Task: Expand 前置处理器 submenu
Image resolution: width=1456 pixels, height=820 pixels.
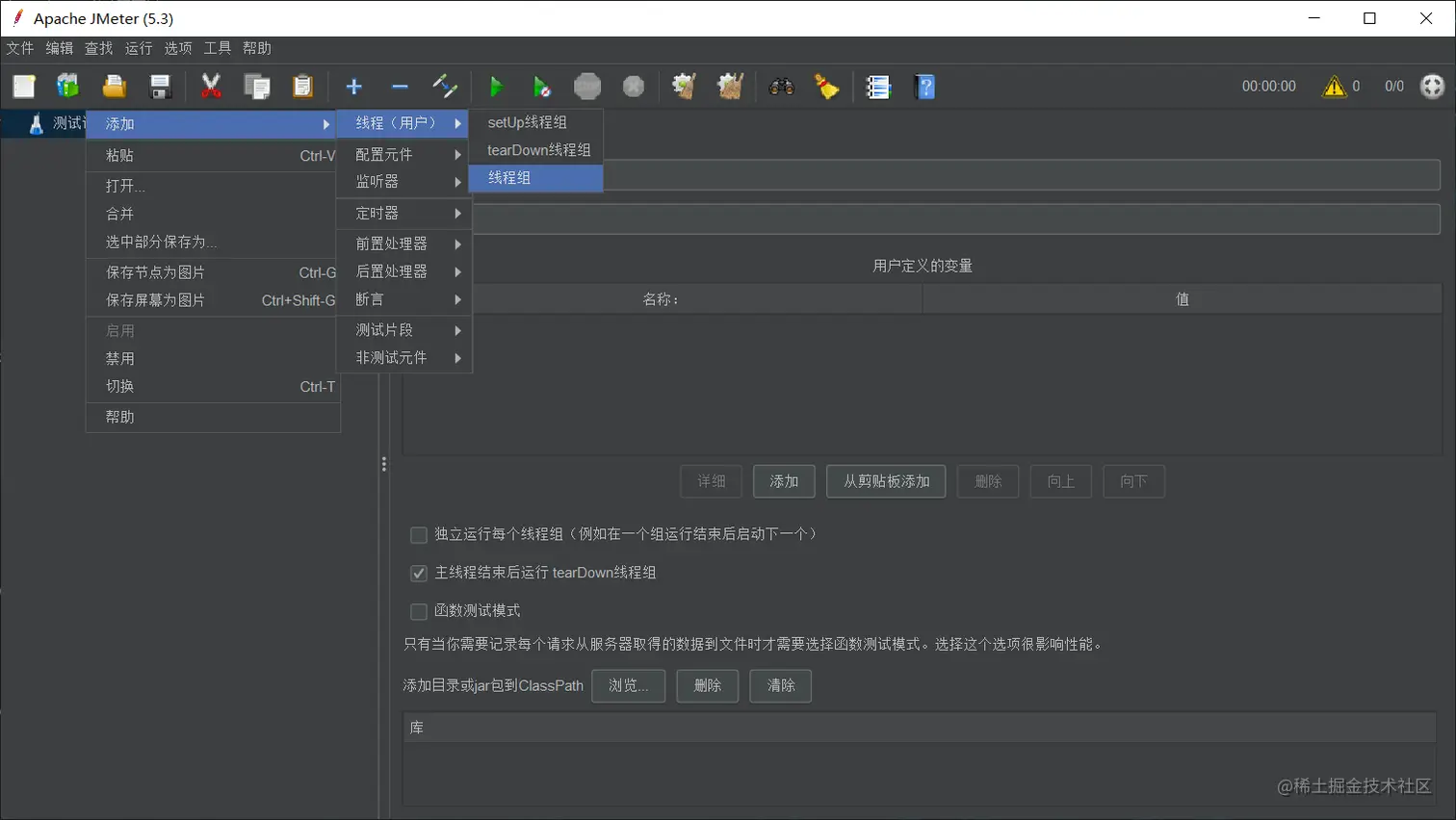Action: pos(403,243)
